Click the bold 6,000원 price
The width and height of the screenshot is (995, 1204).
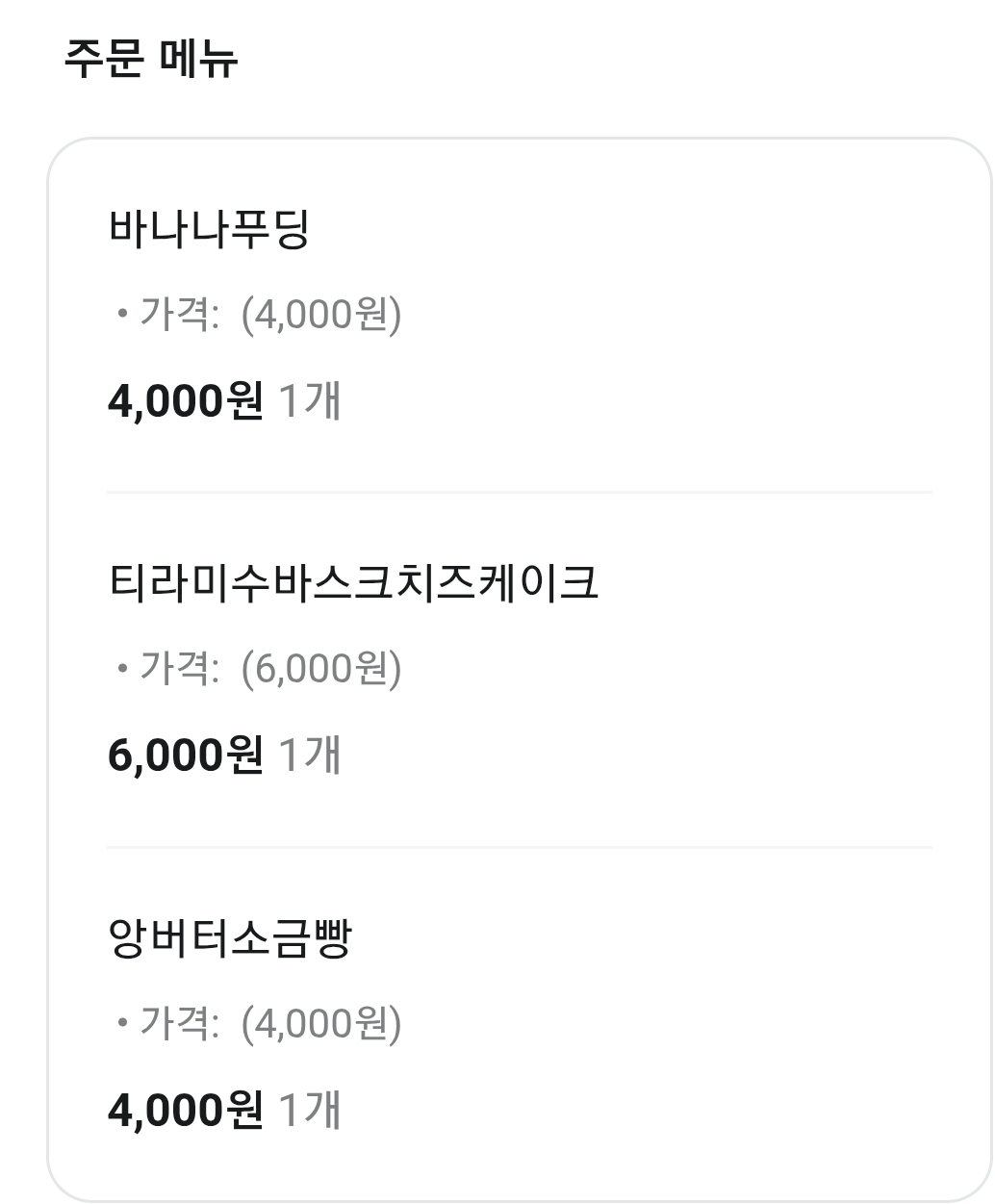pyautogui.click(x=185, y=756)
